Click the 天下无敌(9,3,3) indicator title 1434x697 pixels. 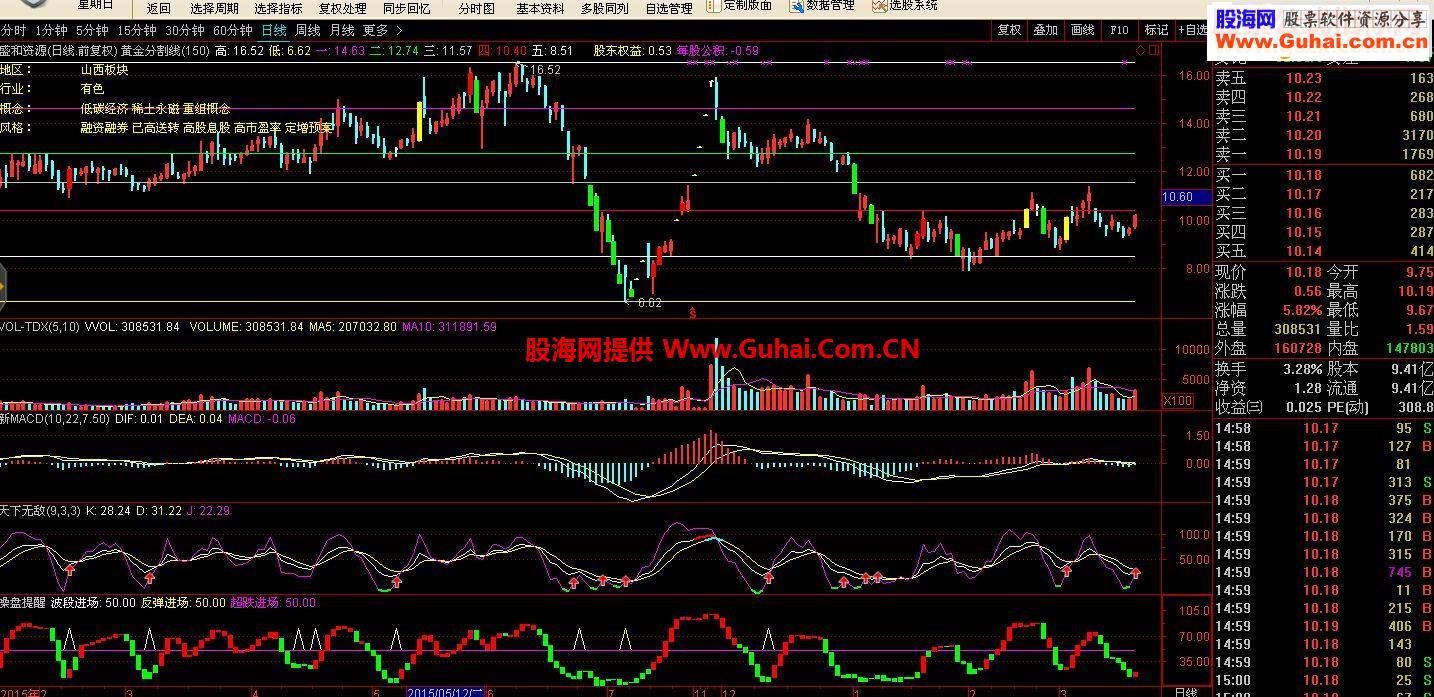(x=40, y=510)
